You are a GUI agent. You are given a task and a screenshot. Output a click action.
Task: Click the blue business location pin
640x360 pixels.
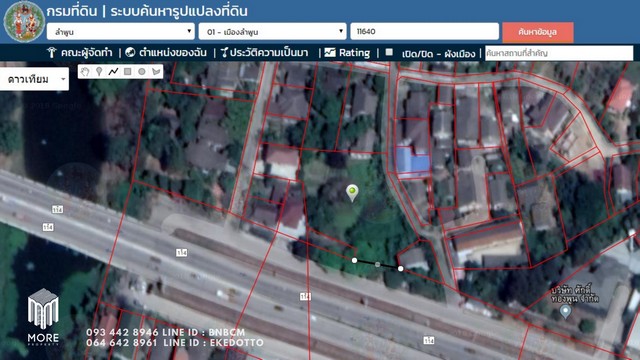click(x=565, y=312)
